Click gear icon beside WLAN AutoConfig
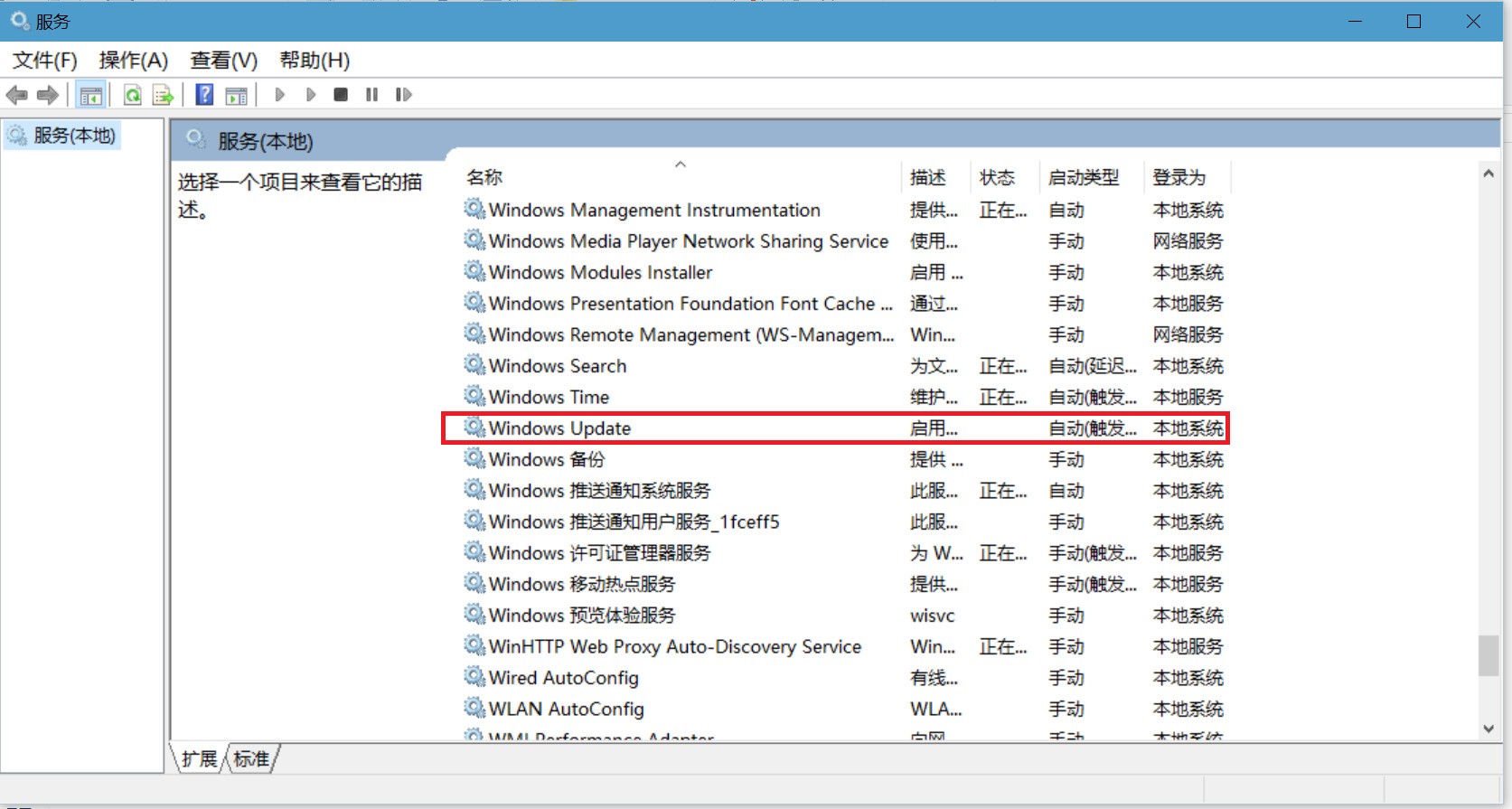 pos(474,707)
